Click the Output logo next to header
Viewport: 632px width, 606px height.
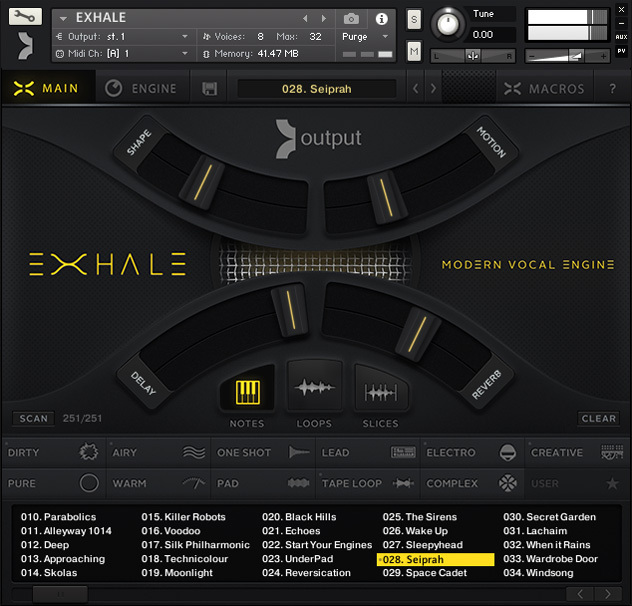25,46
